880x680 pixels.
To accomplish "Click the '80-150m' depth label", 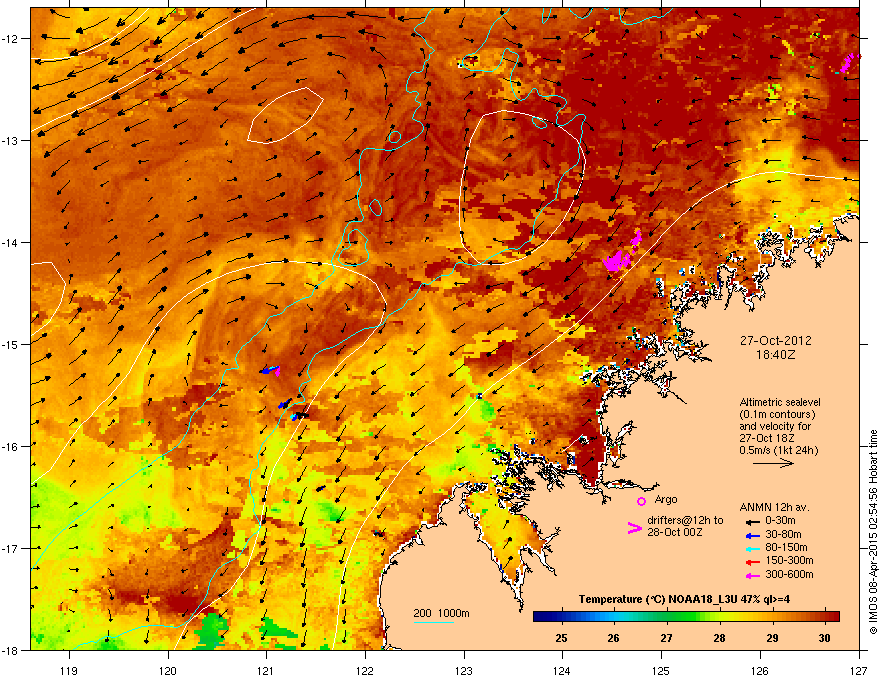I will [786, 548].
